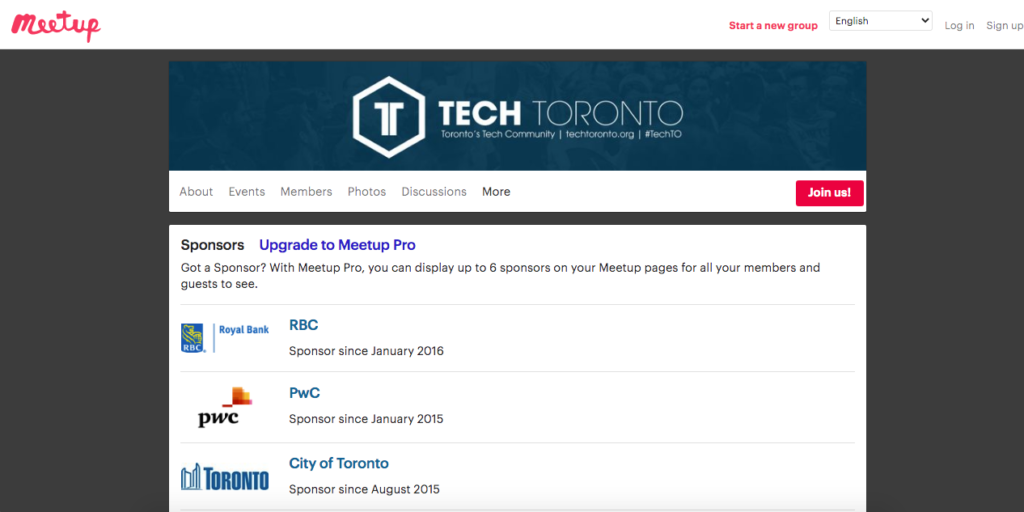
Task: Open the RBC Royal Bank logo
Action: pos(225,338)
